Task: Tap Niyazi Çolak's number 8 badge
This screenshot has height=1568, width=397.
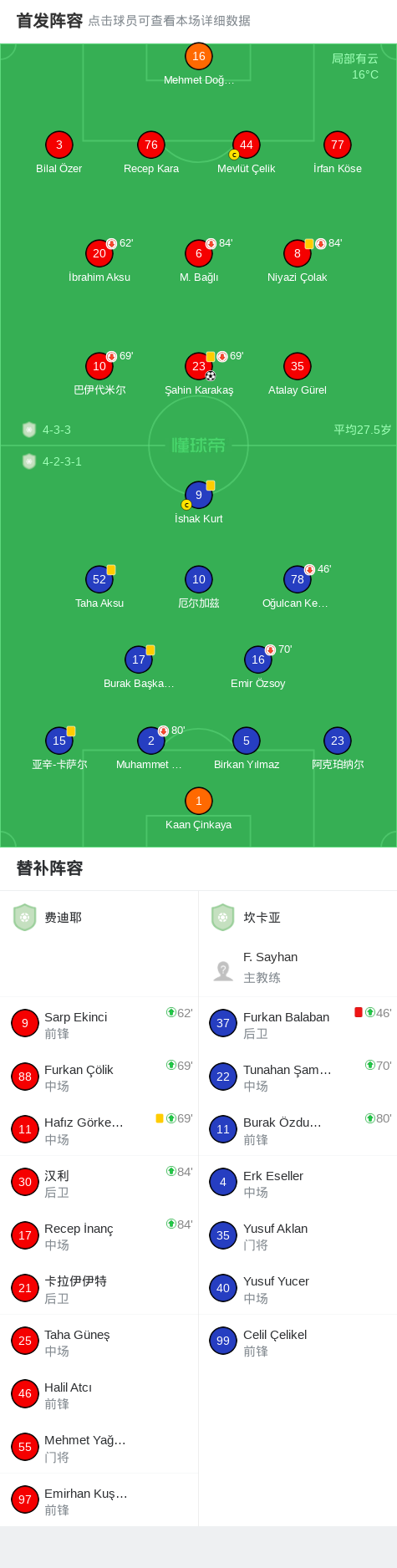Action: click(297, 253)
